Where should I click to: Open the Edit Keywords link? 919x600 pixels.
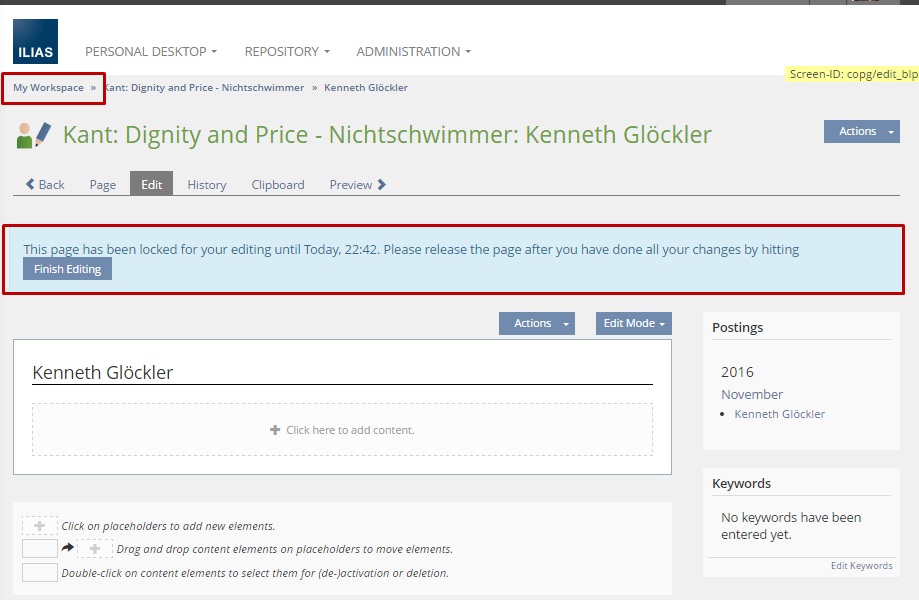coord(861,566)
